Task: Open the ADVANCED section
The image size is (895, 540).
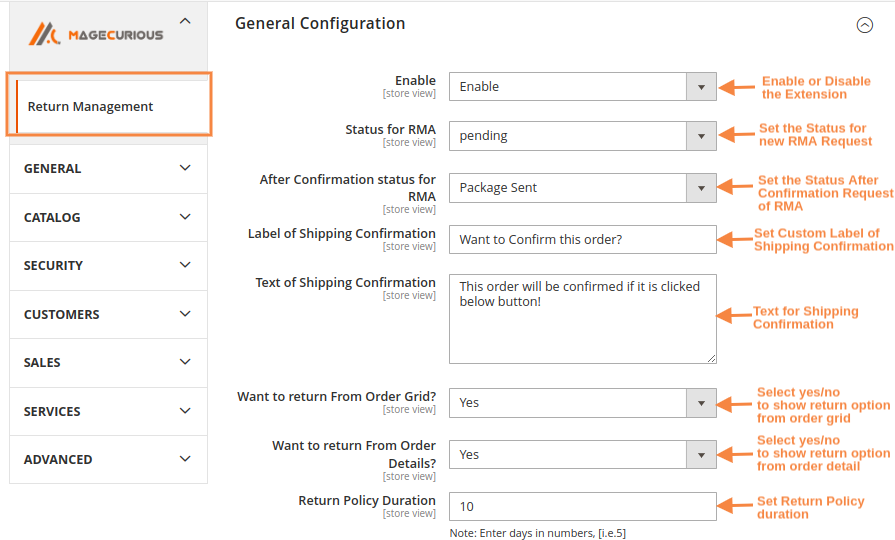Action: click(x=108, y=459)
